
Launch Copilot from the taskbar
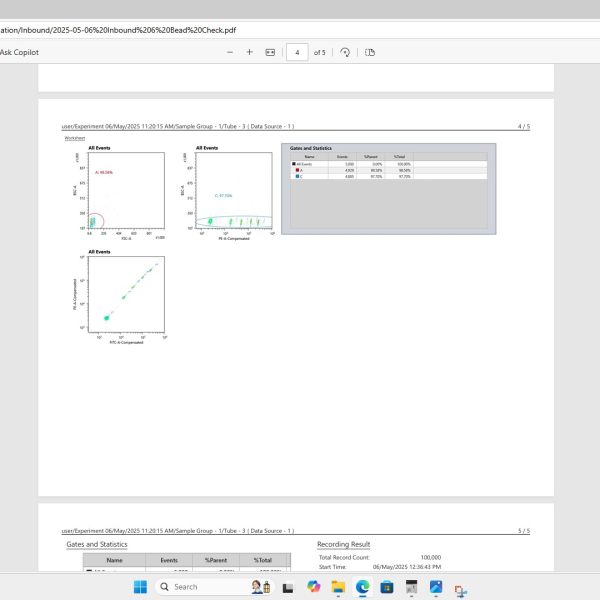[x=313, y=586]
